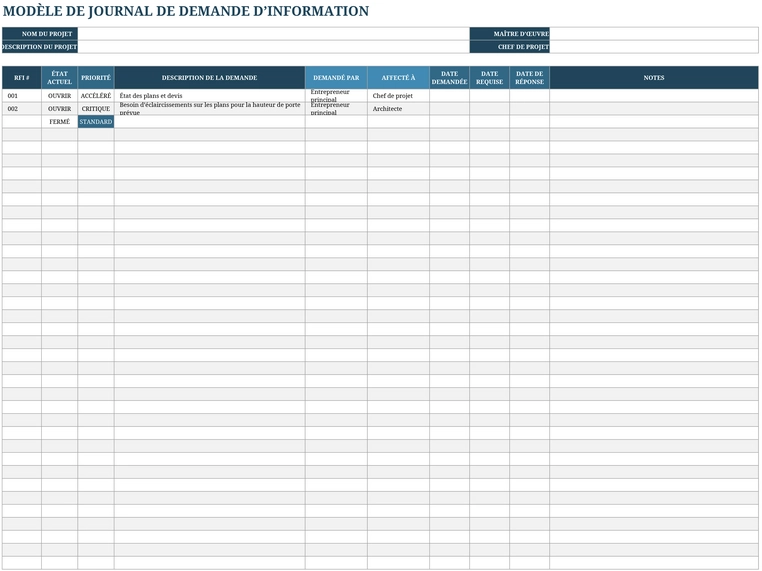The image size is (762, 571).
Task: Click the DATE DE RÉPONSE column header
Action: [529, 78]
